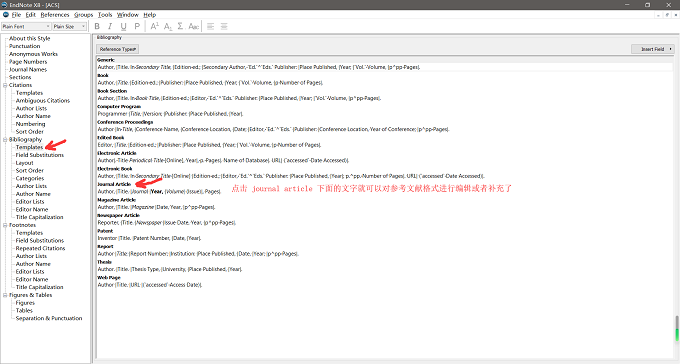
Task: Click the align left toolbar icon
Action: pos(211,26)
